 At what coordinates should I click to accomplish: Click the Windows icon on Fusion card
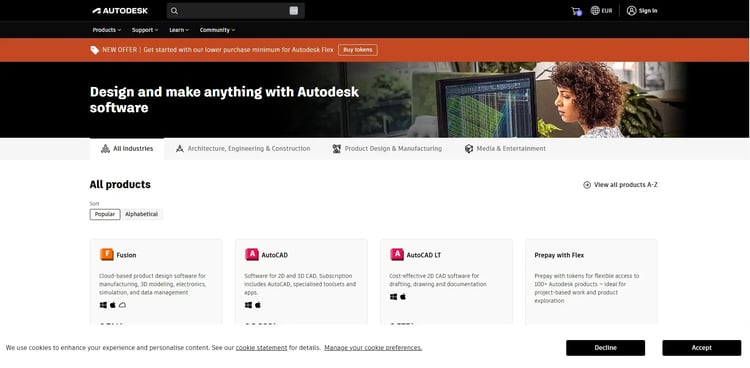(103, 305)
